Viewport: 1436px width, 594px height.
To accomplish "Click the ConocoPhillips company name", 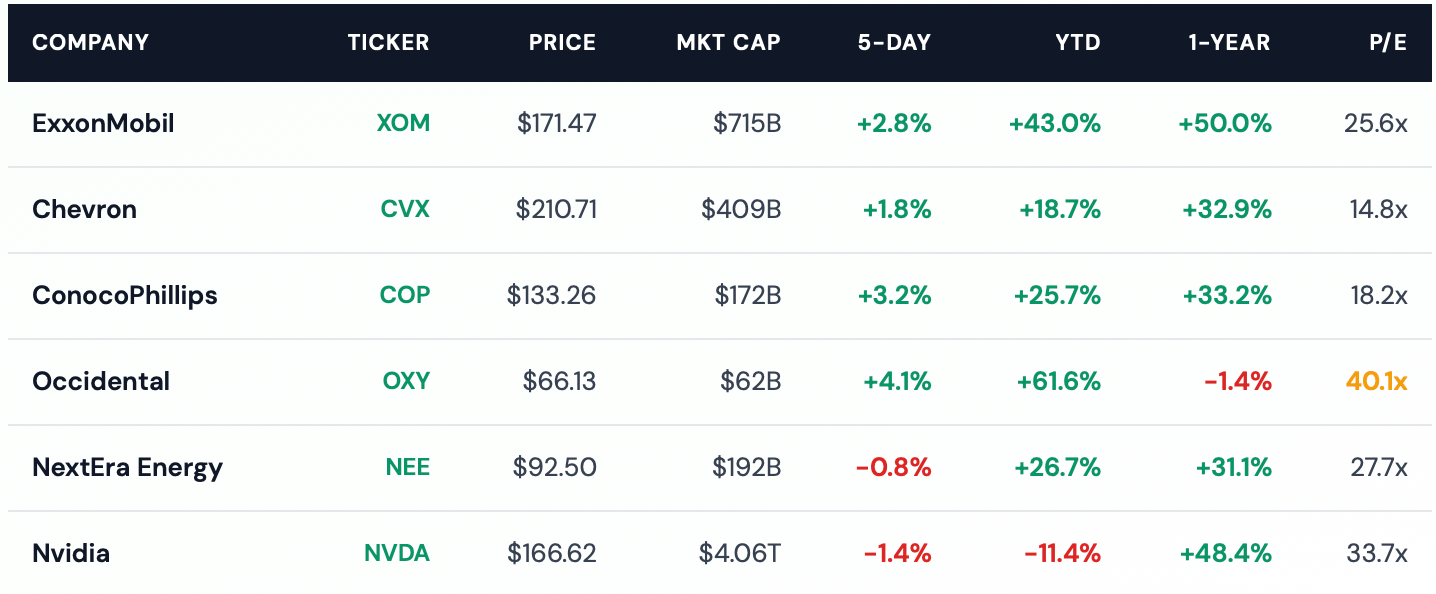I will click(124, 296).
